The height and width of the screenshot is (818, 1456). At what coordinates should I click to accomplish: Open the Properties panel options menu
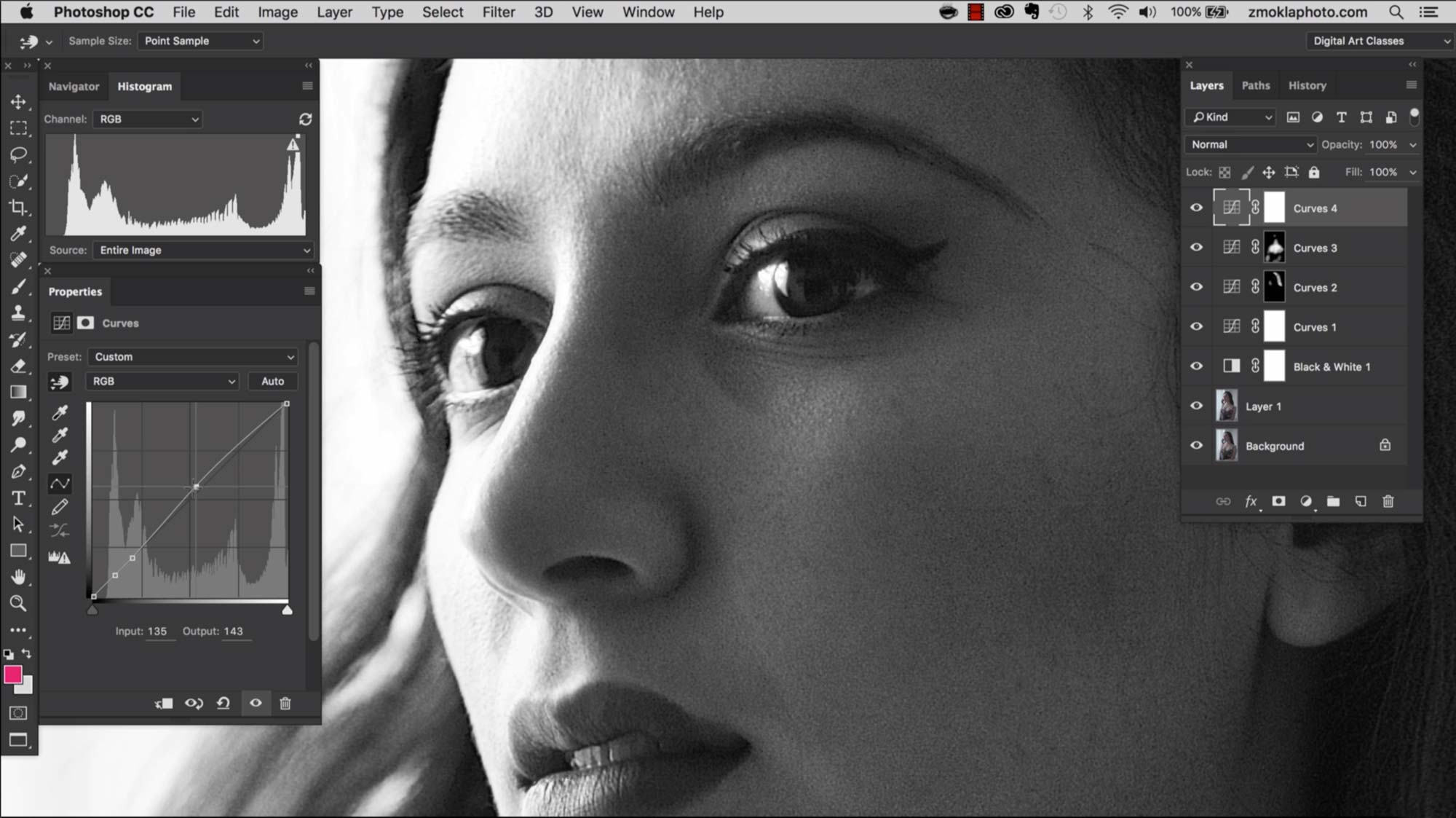click(309, 291)
